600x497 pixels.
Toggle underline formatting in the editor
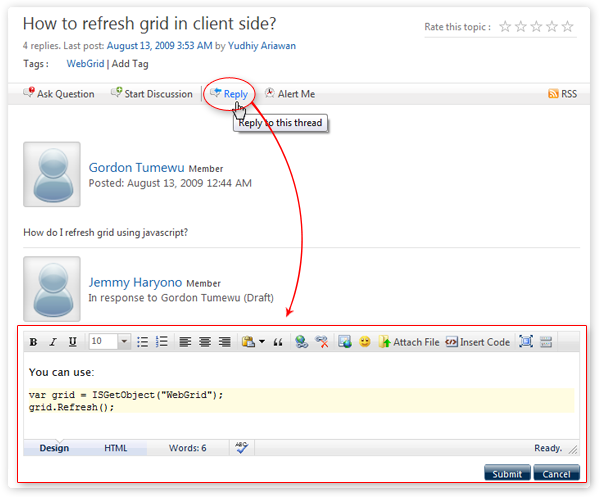pyautogui.click(x=72, y=342)
